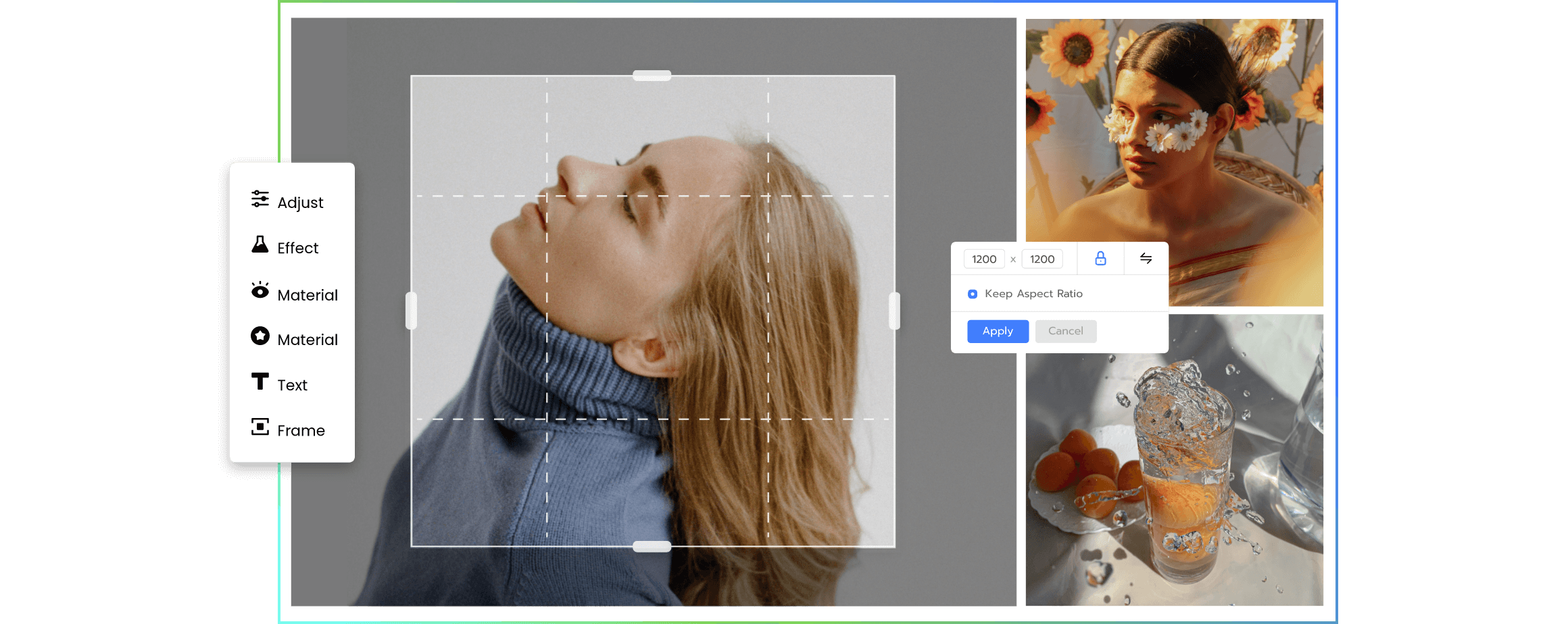Click Apply to confirm new dimensions
The height and width of the screenshot is (624, 1568).
pos(998,331)
